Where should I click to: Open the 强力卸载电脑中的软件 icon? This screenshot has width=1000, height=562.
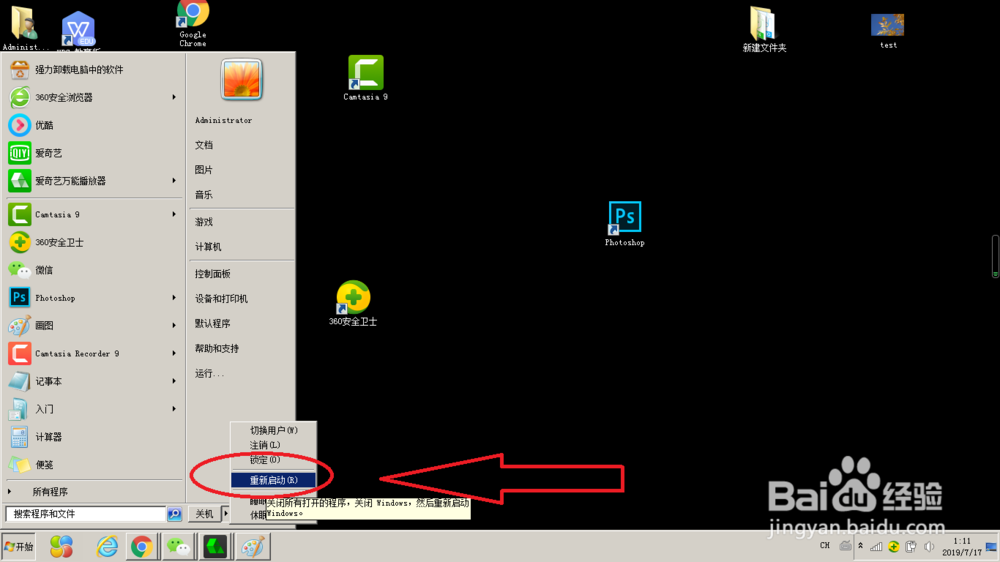pos(19,70)
